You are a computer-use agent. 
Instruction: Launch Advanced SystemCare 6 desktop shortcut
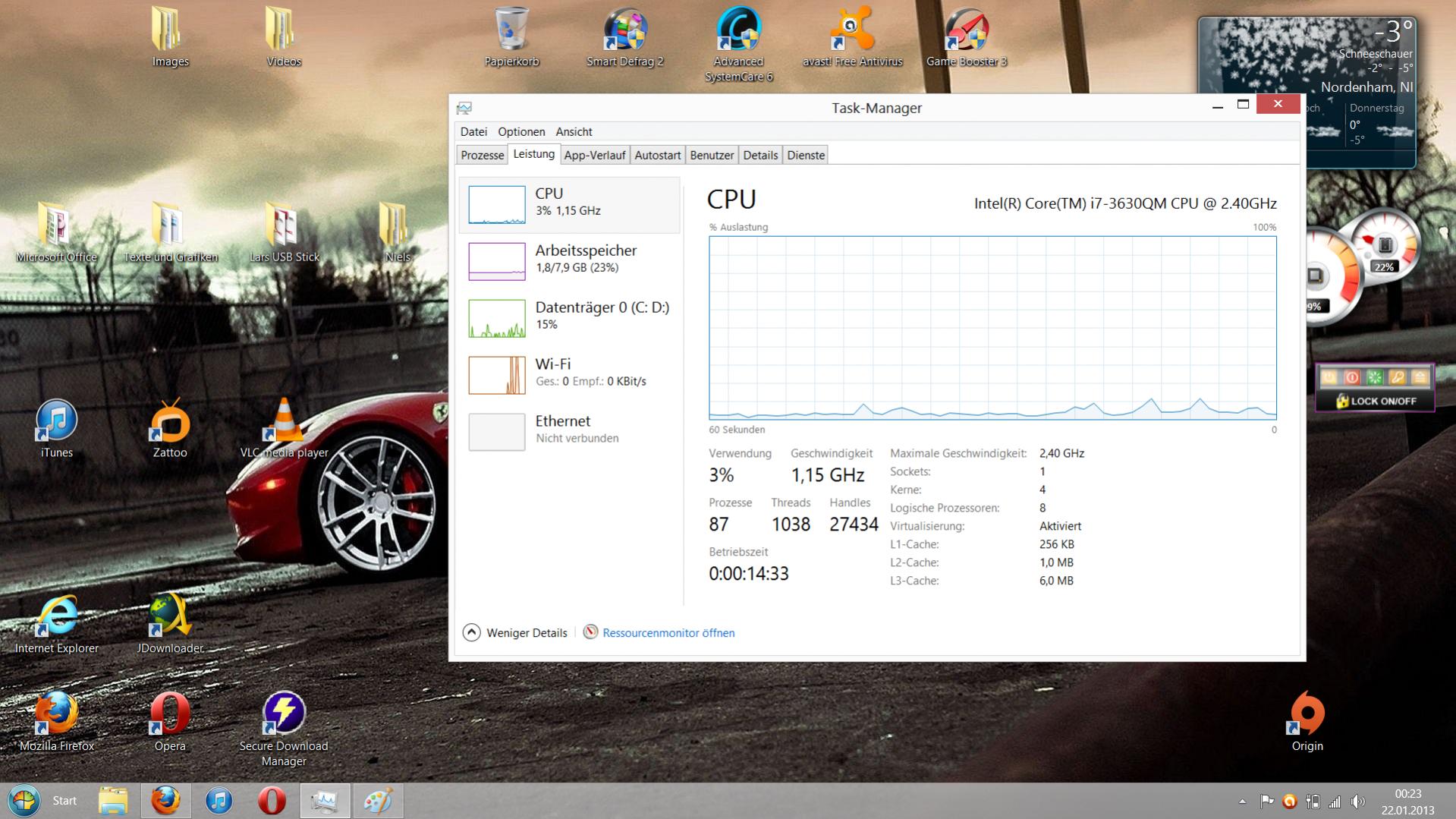(x=738, y=44)
